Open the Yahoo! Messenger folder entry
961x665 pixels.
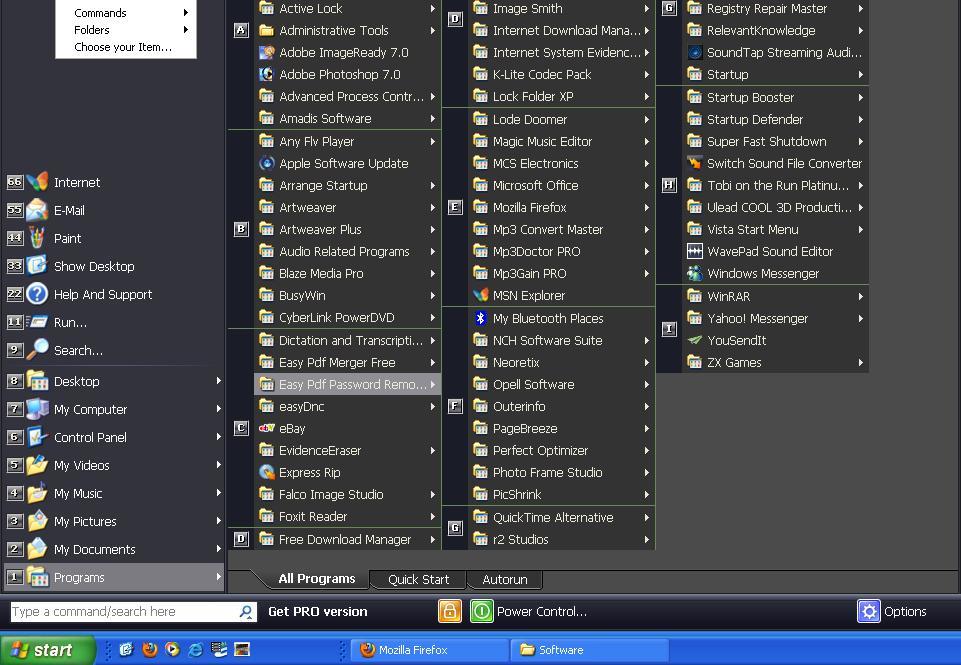[775, 318]
